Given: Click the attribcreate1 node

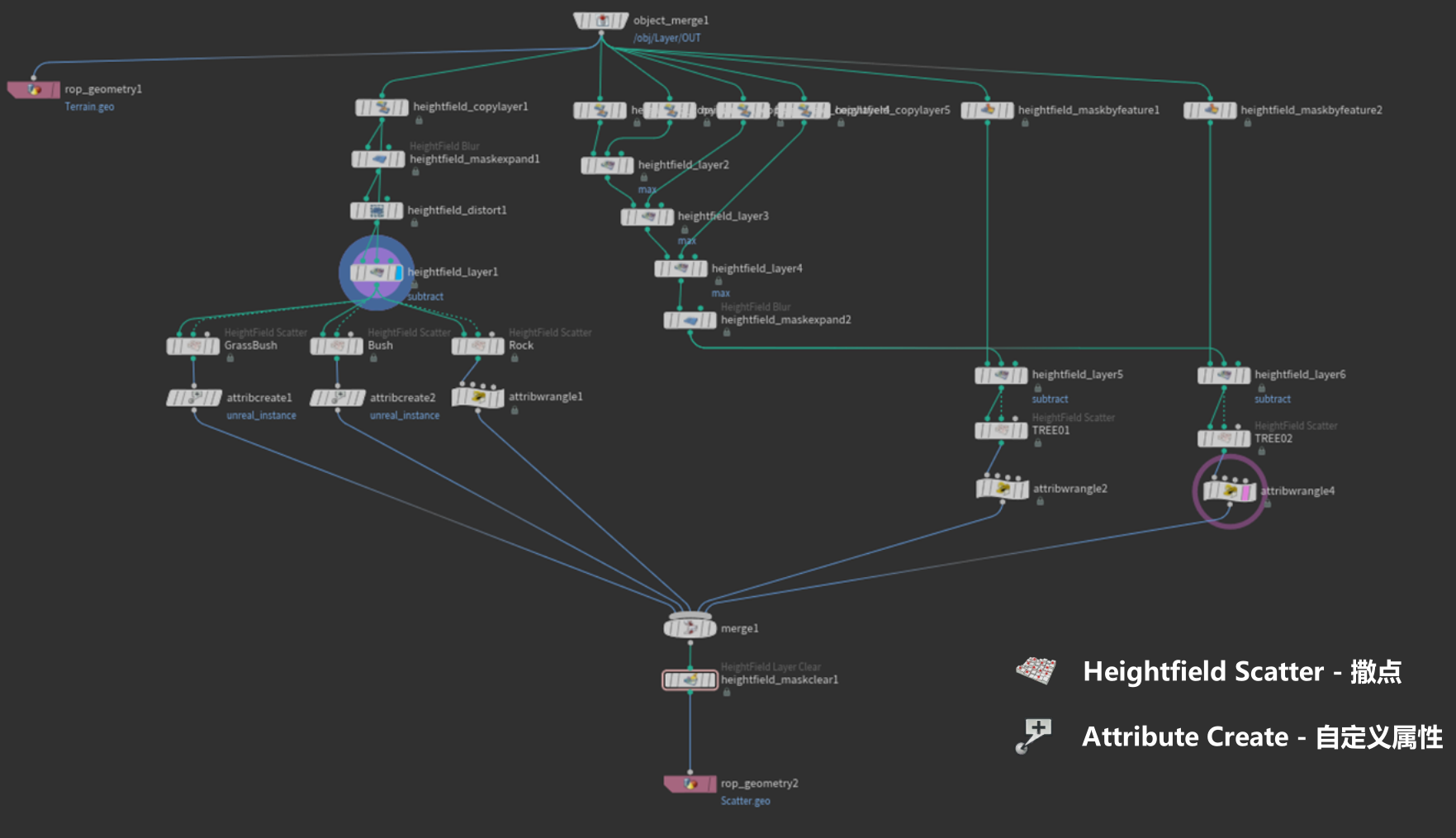Looking at the screenshot, I should [x=194, y=398].
